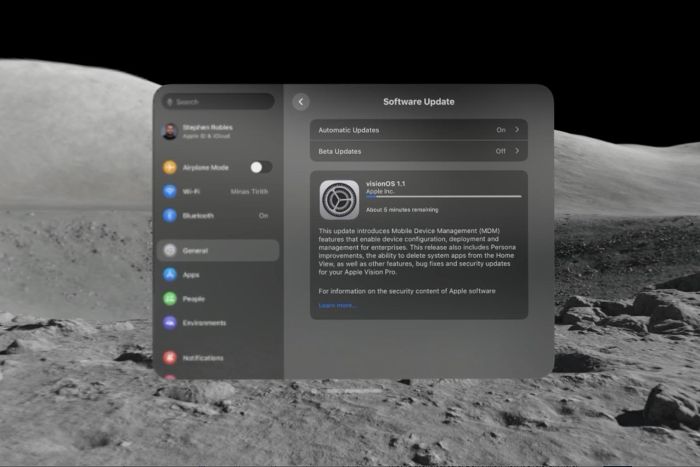Click the update download progress bar
Image resolution: width=700 pixels, height=467 pixels.
click(442, 198)
